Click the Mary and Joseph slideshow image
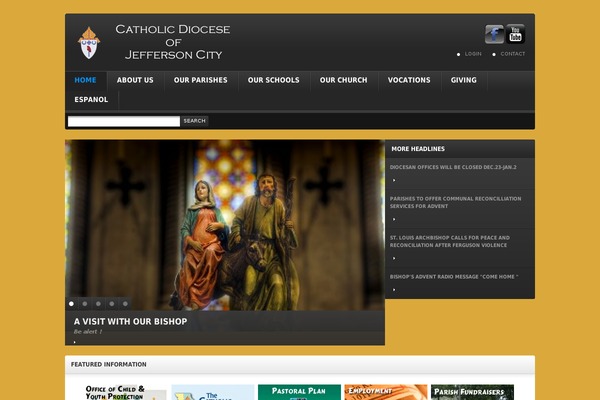600x400 pixels. tap(225, 225)
